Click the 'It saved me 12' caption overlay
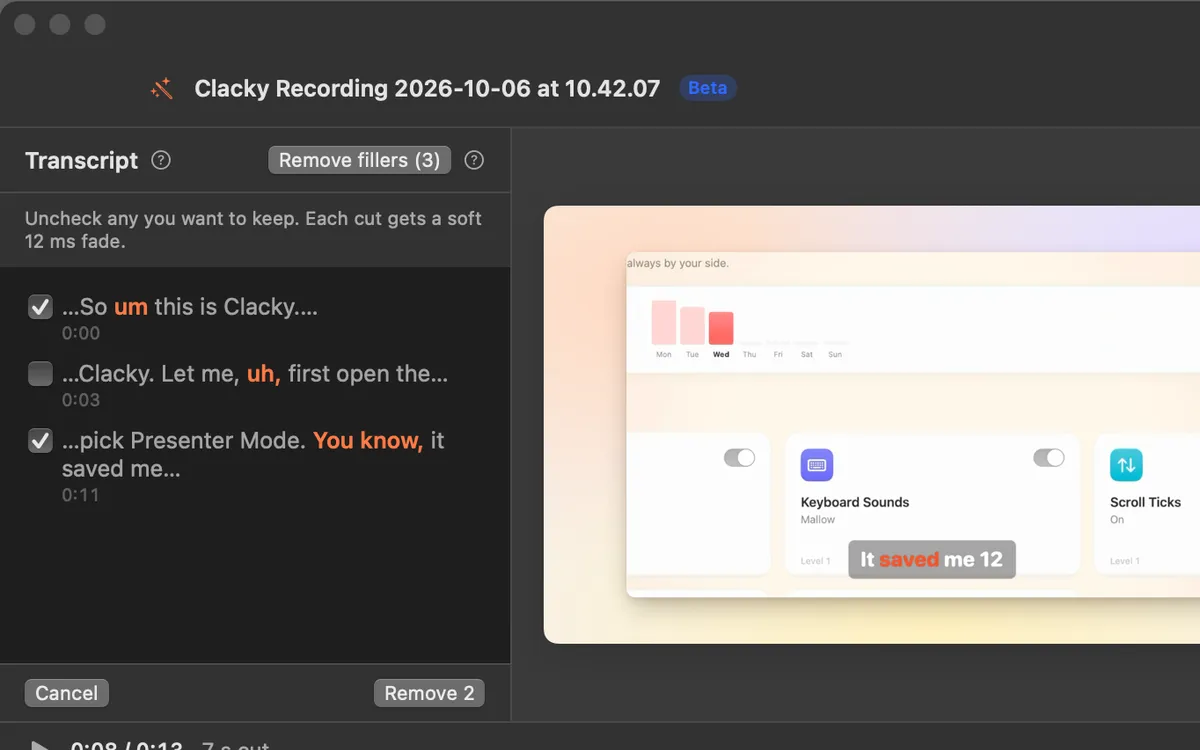Viewport: 1200px width, 750px height. coord(932,560)
